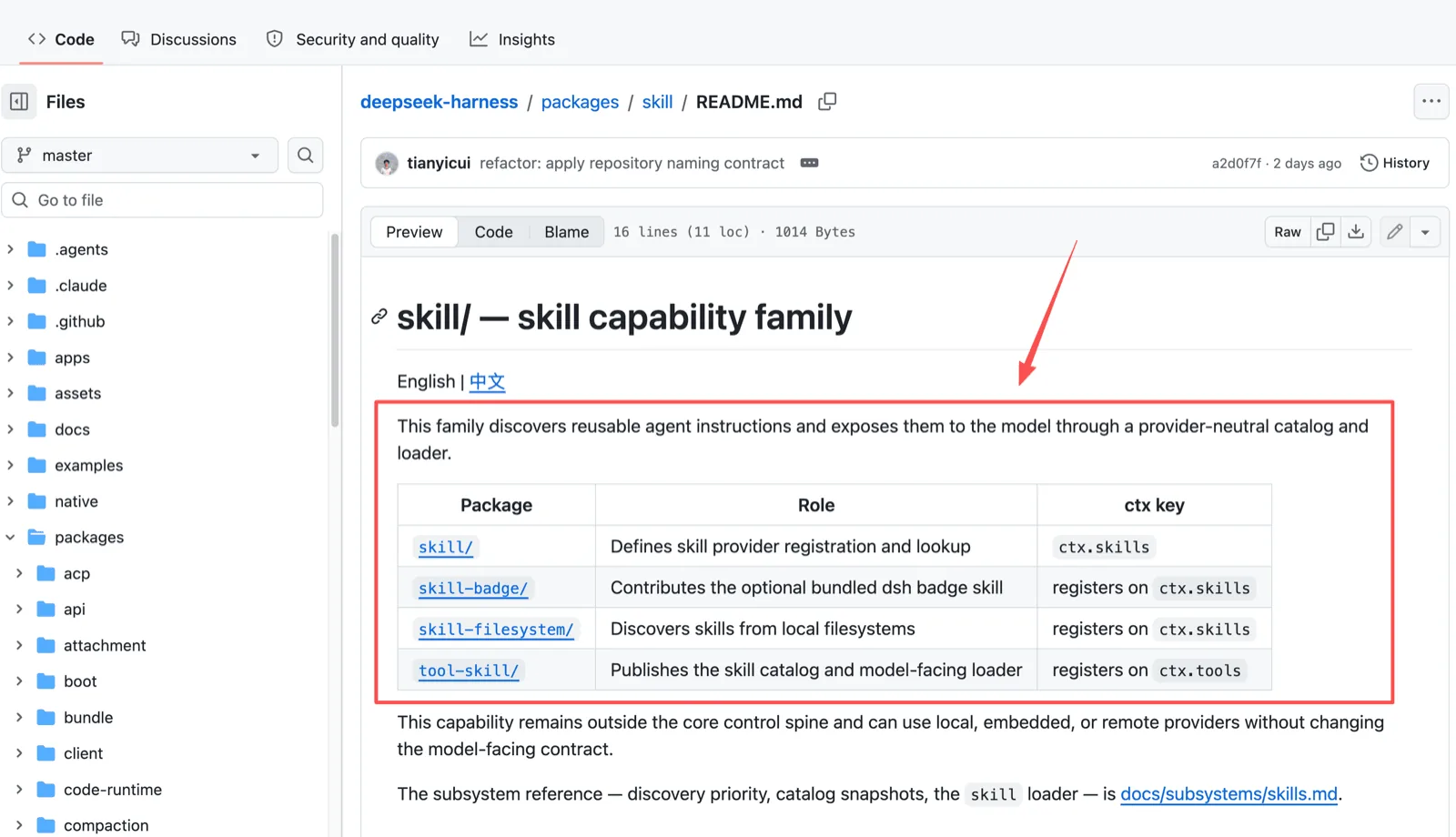Expand the acp folder chevron

pyautogui.click(x=20, y=573)
